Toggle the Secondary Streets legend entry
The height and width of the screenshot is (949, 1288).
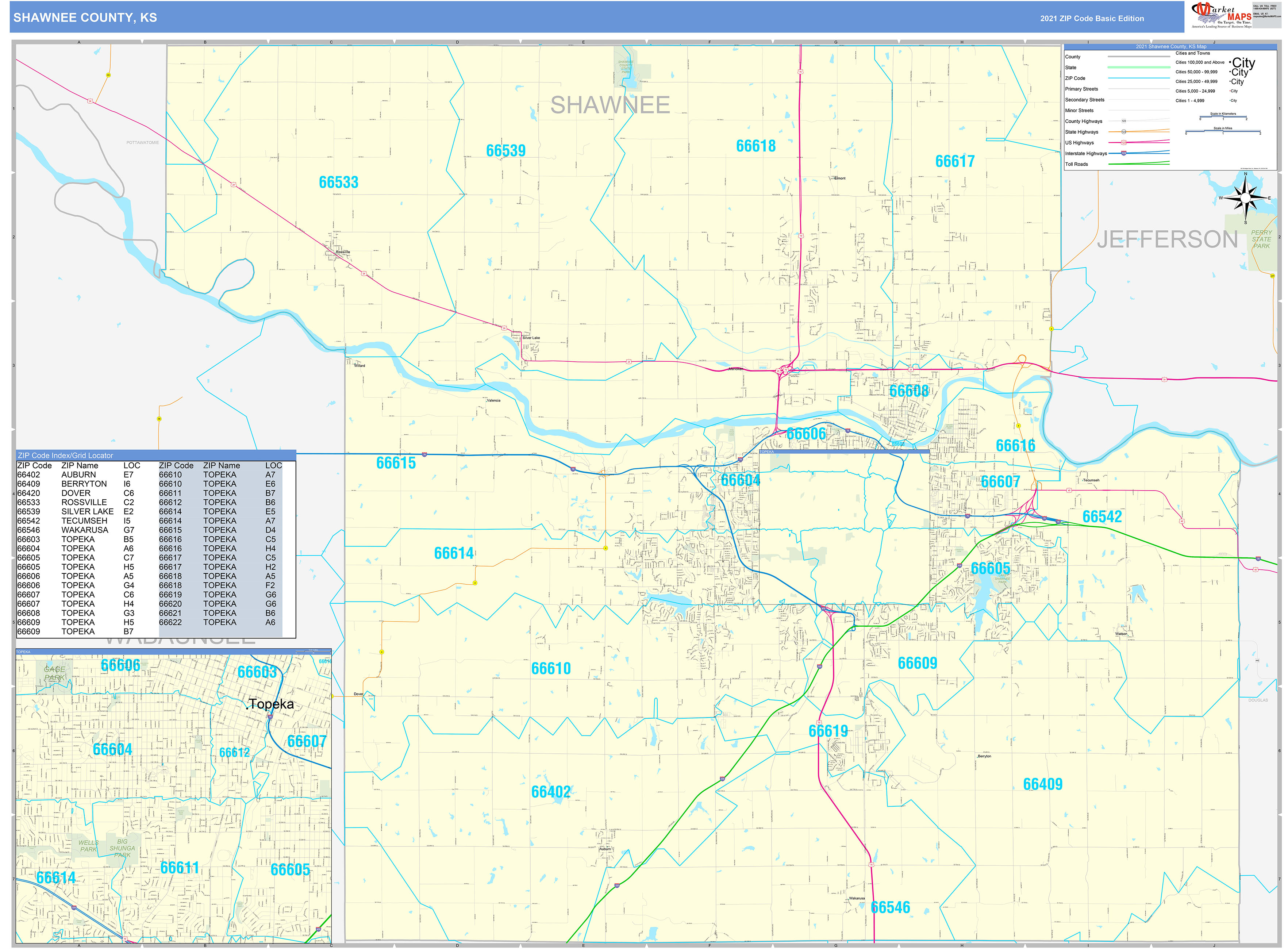[1085, 99]
